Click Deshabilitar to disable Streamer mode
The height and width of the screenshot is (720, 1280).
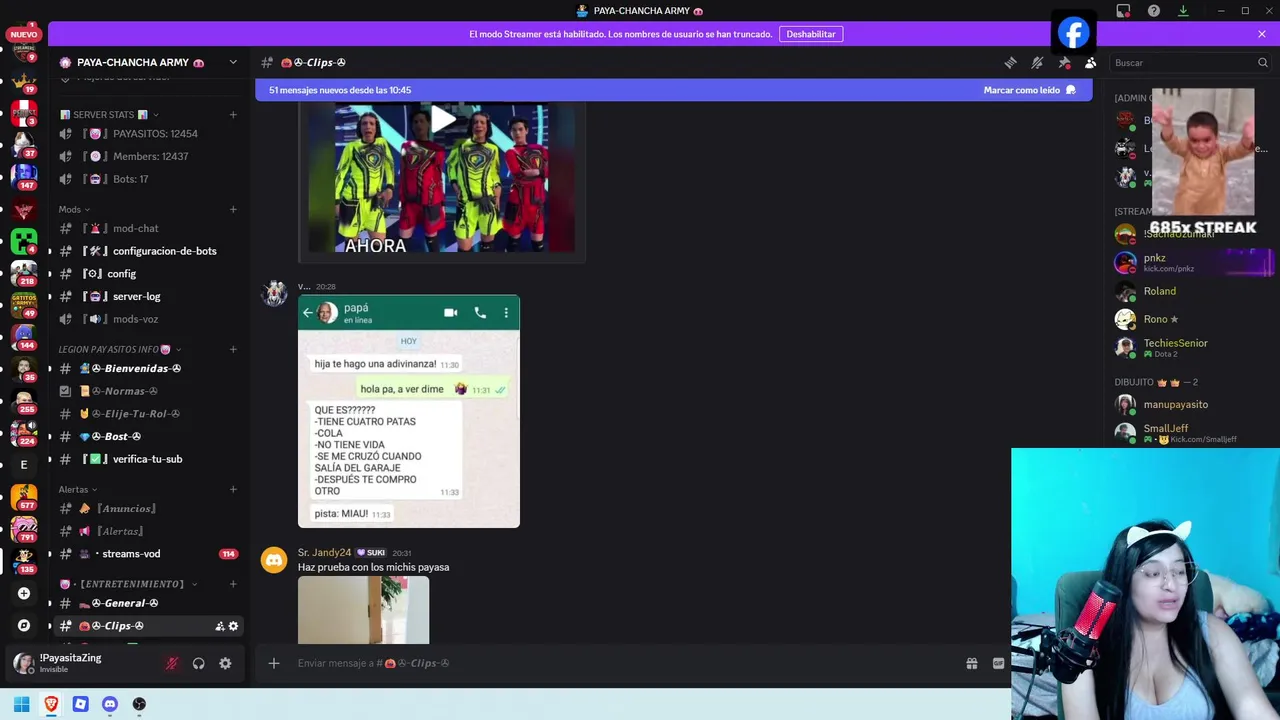(x=811, y=34)
